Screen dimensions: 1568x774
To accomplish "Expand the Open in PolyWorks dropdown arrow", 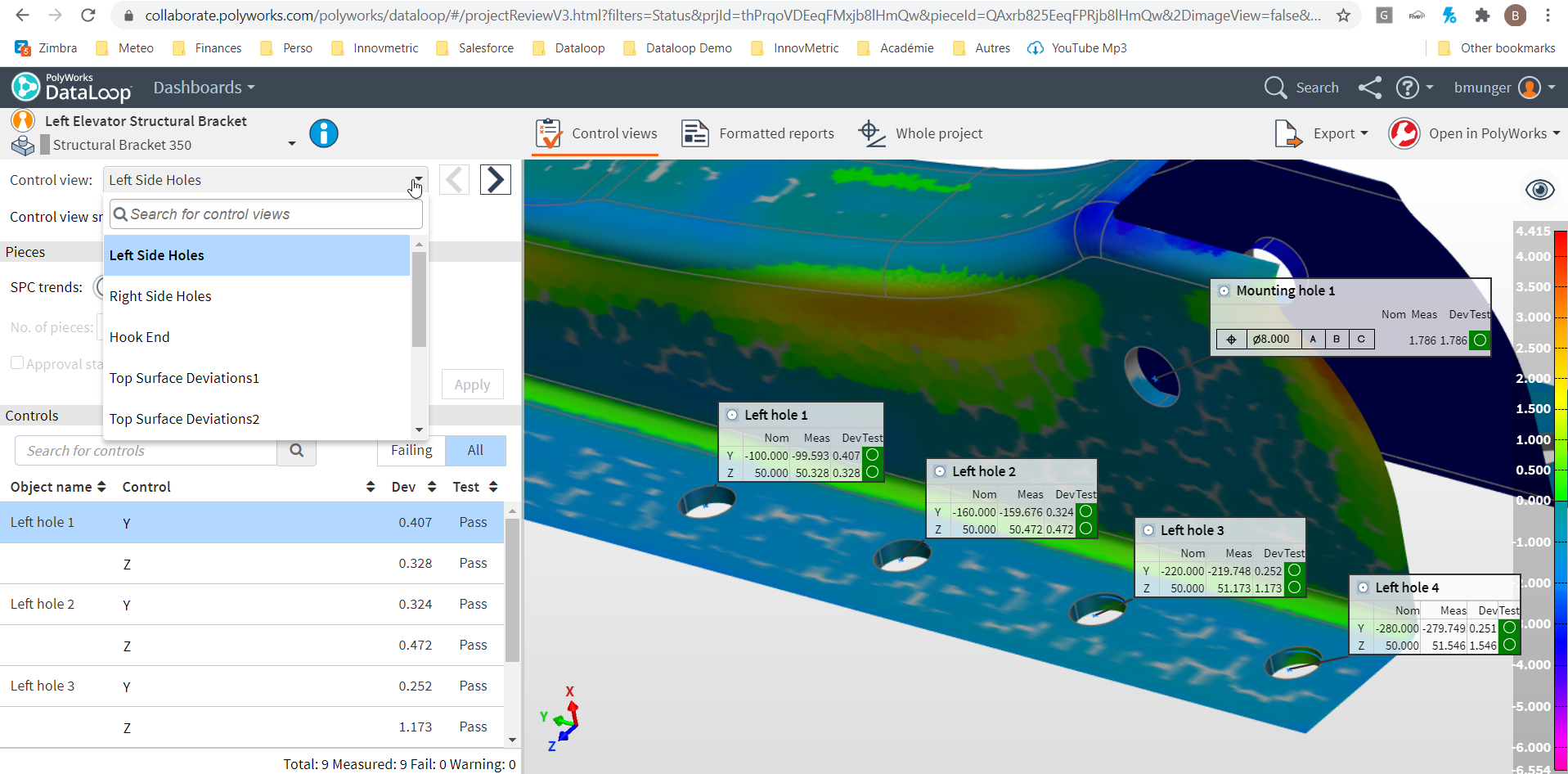I will (x=1556, y=133).
